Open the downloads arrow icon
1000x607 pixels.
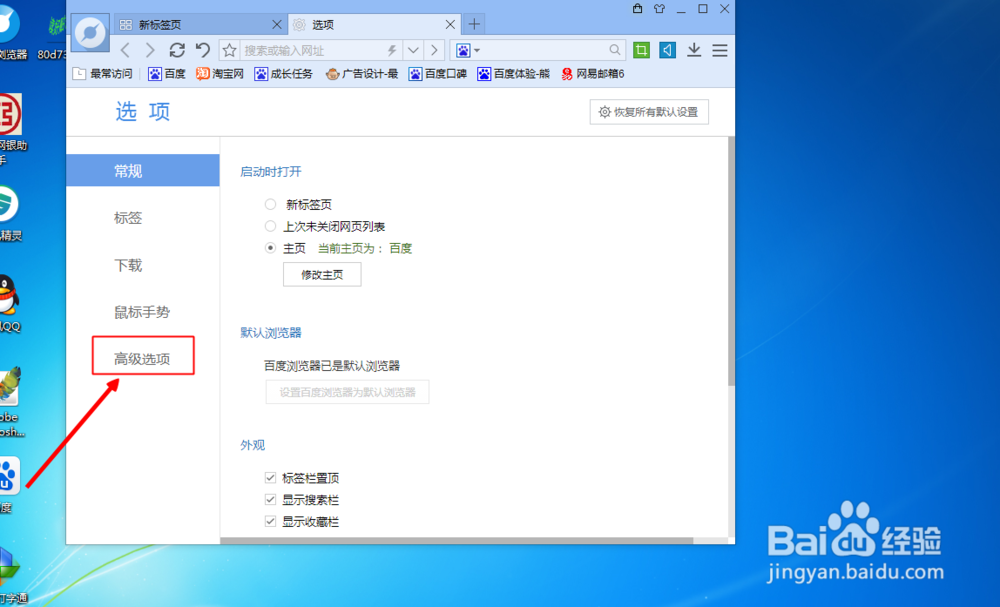pyautogui.click(x=694, y=50)
